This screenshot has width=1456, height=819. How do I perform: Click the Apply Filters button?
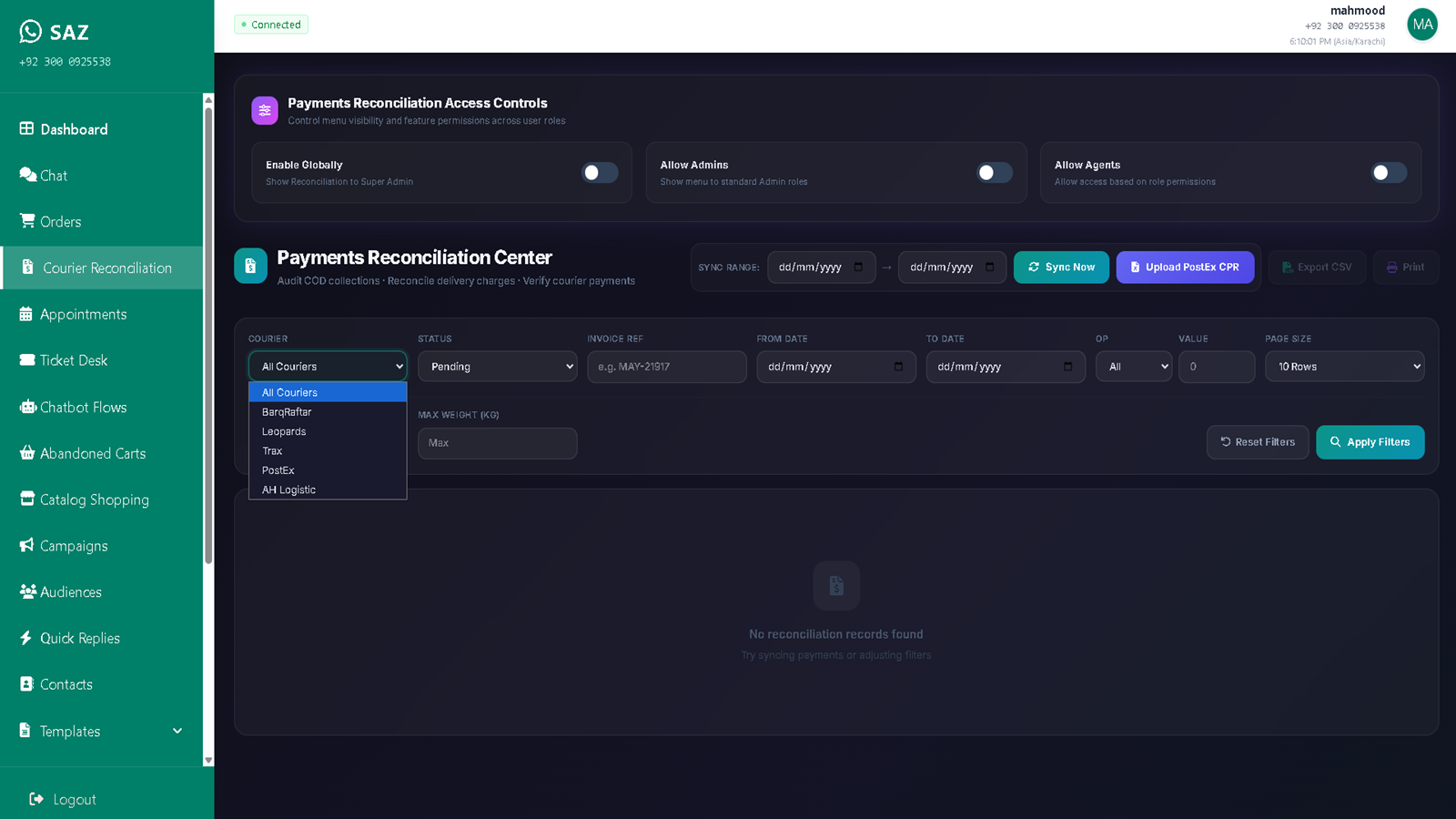(1370, 442)
